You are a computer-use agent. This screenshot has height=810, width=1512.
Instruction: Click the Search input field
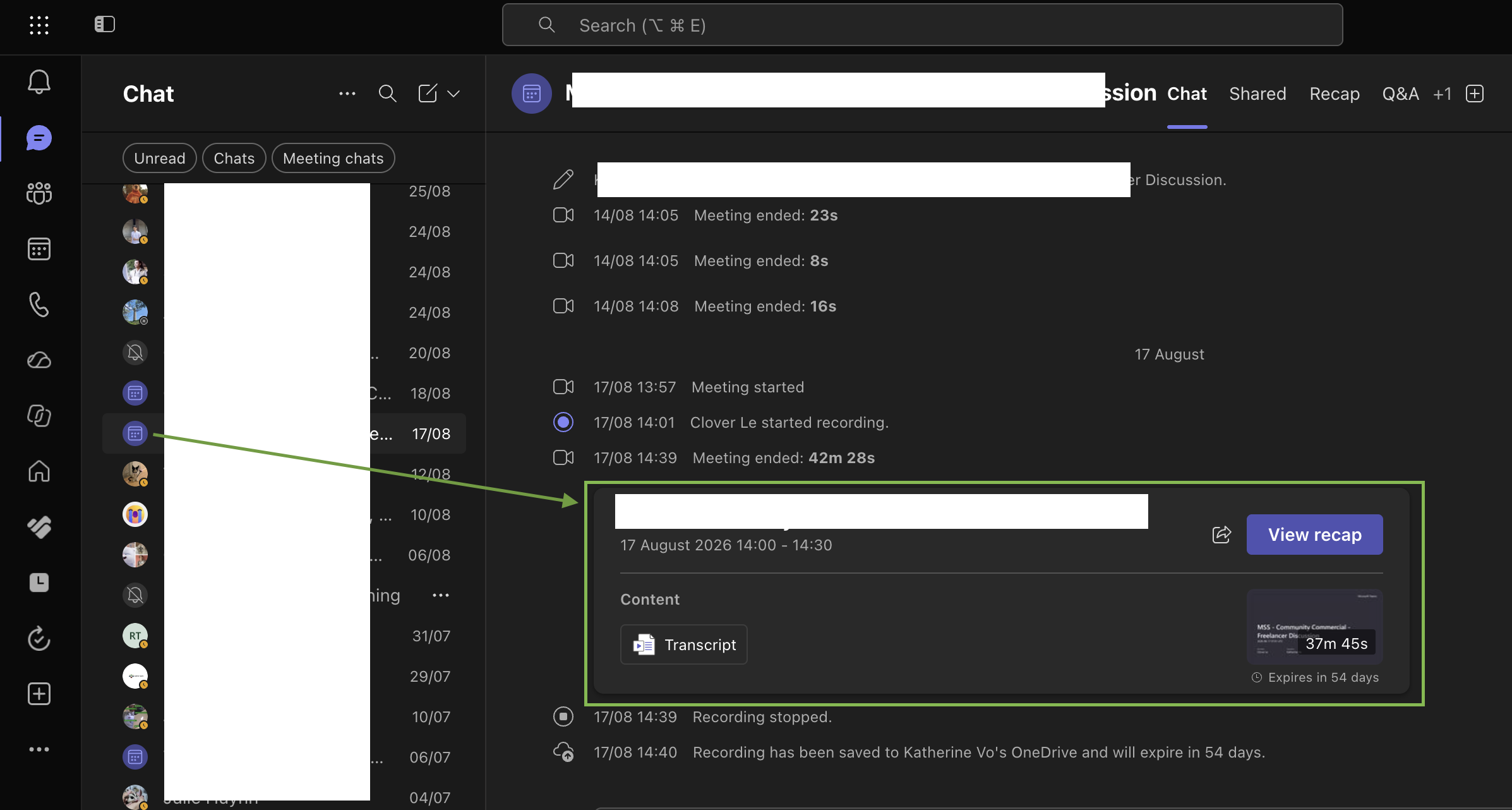[x=922, y=25]
